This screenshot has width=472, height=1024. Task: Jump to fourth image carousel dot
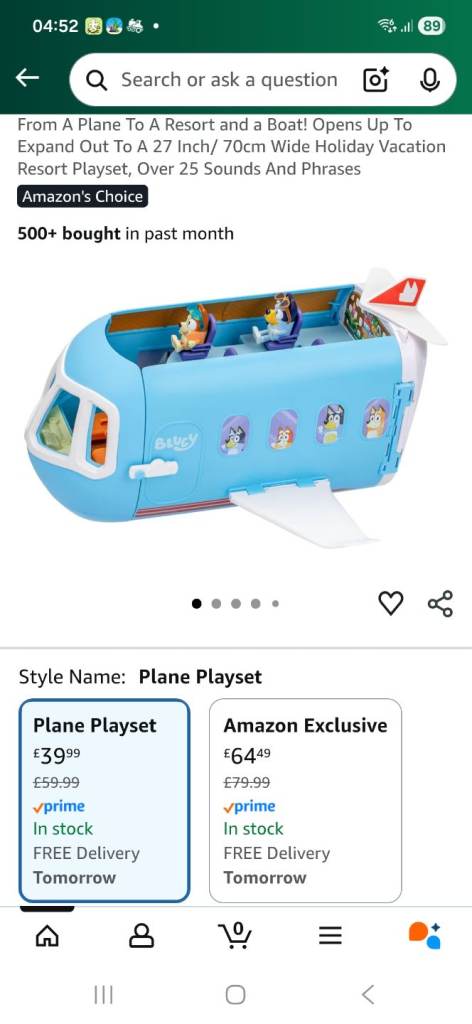256,603
